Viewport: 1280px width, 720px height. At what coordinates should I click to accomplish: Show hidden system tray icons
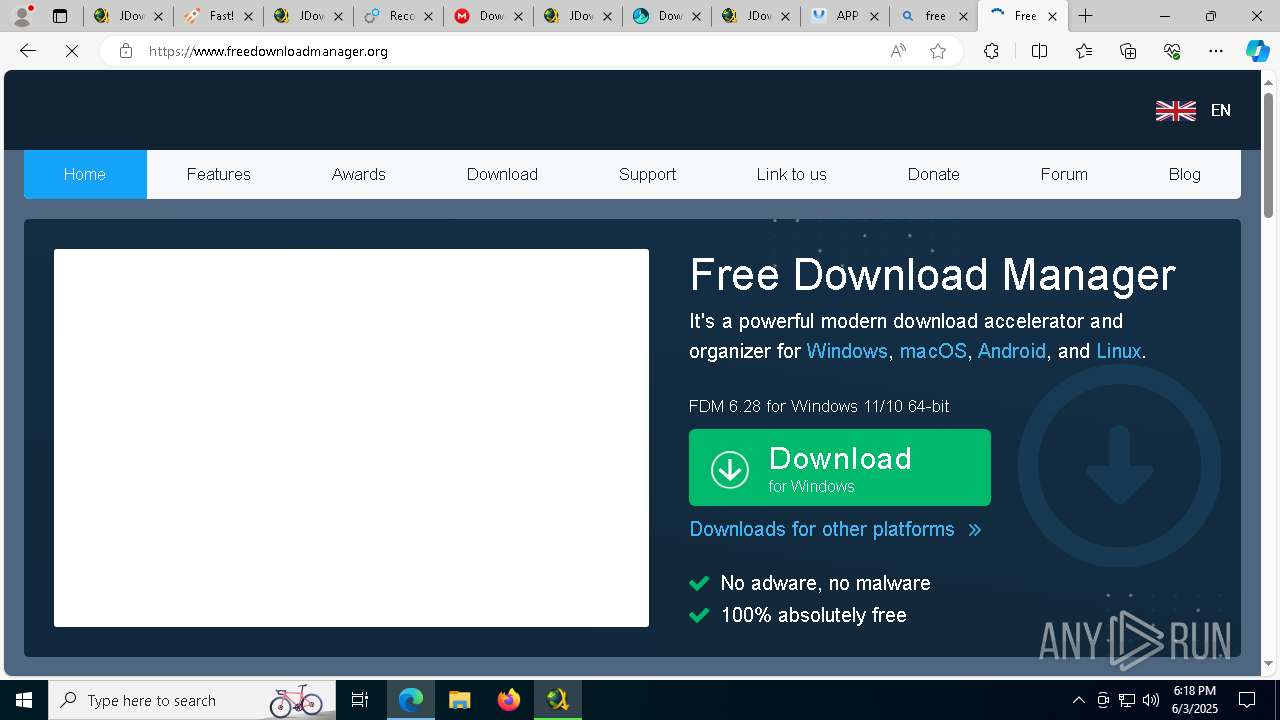point(1078,700)
